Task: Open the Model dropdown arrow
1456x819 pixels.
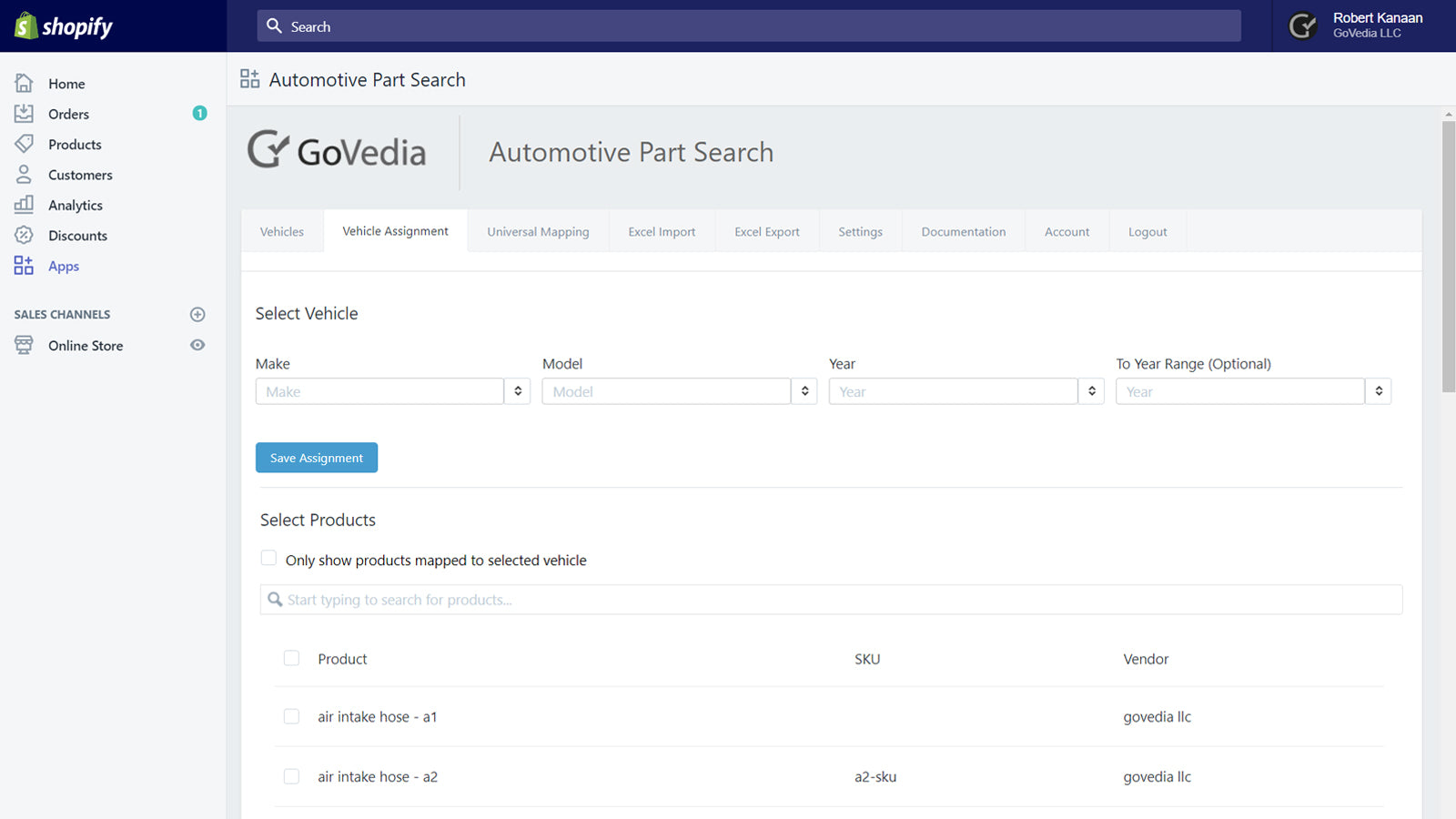Action: (x=804, y=391)
